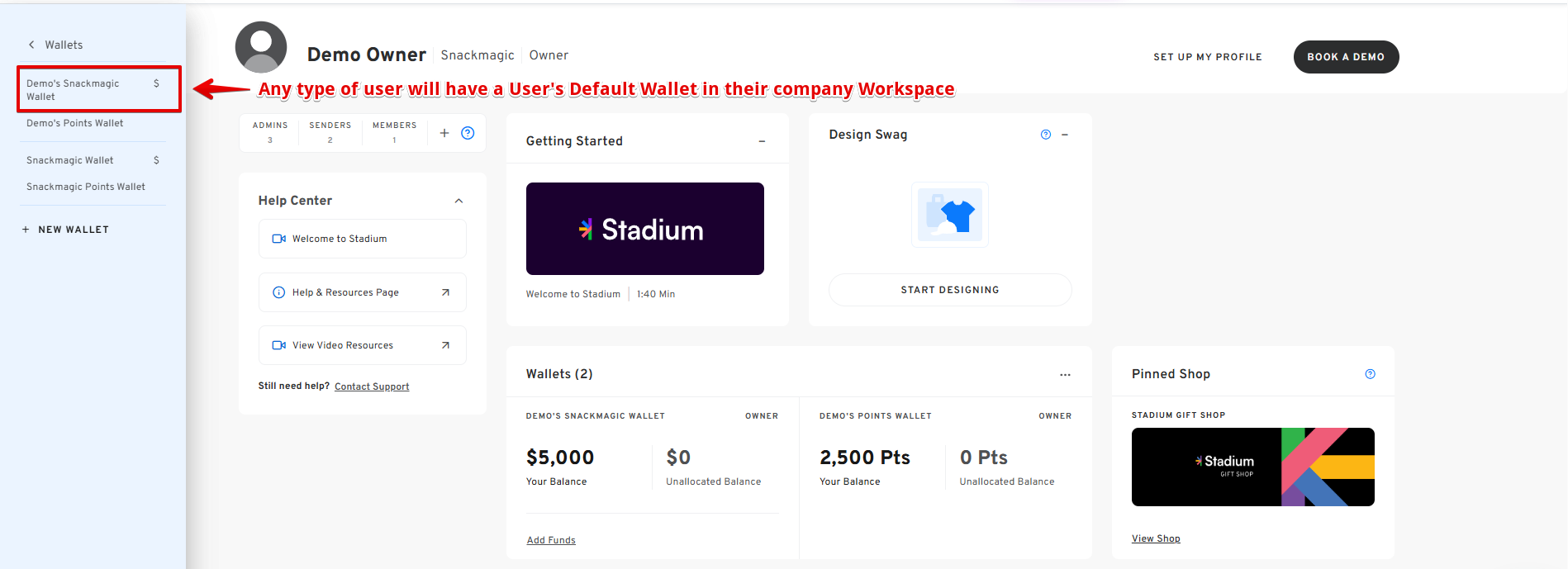Select the Admins tab
Viewport: 1568px width, 569px height.
click(270, 132)
